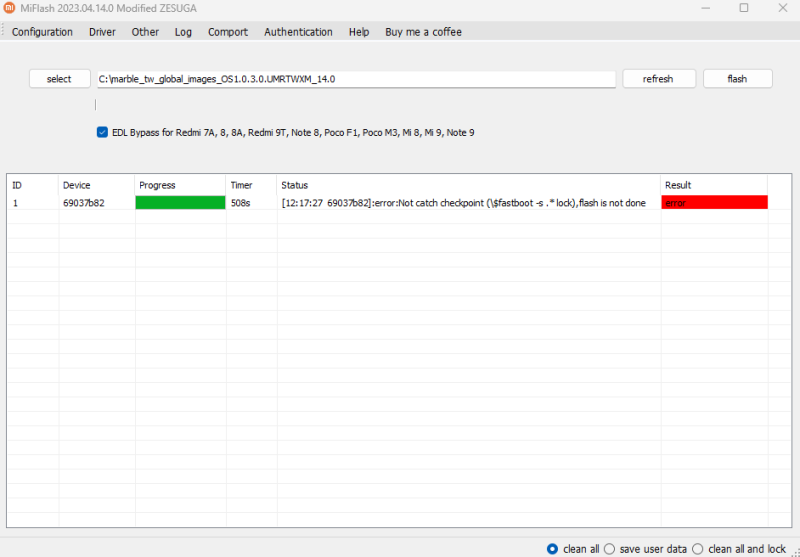Minimize the MiFlash window
This screenshot has width=800, height=557.
pyautogui.click(x=706, y=8)
